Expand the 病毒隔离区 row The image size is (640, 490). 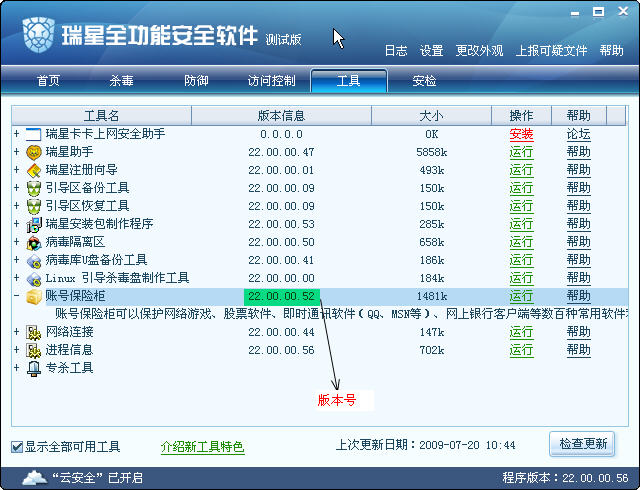16,242
